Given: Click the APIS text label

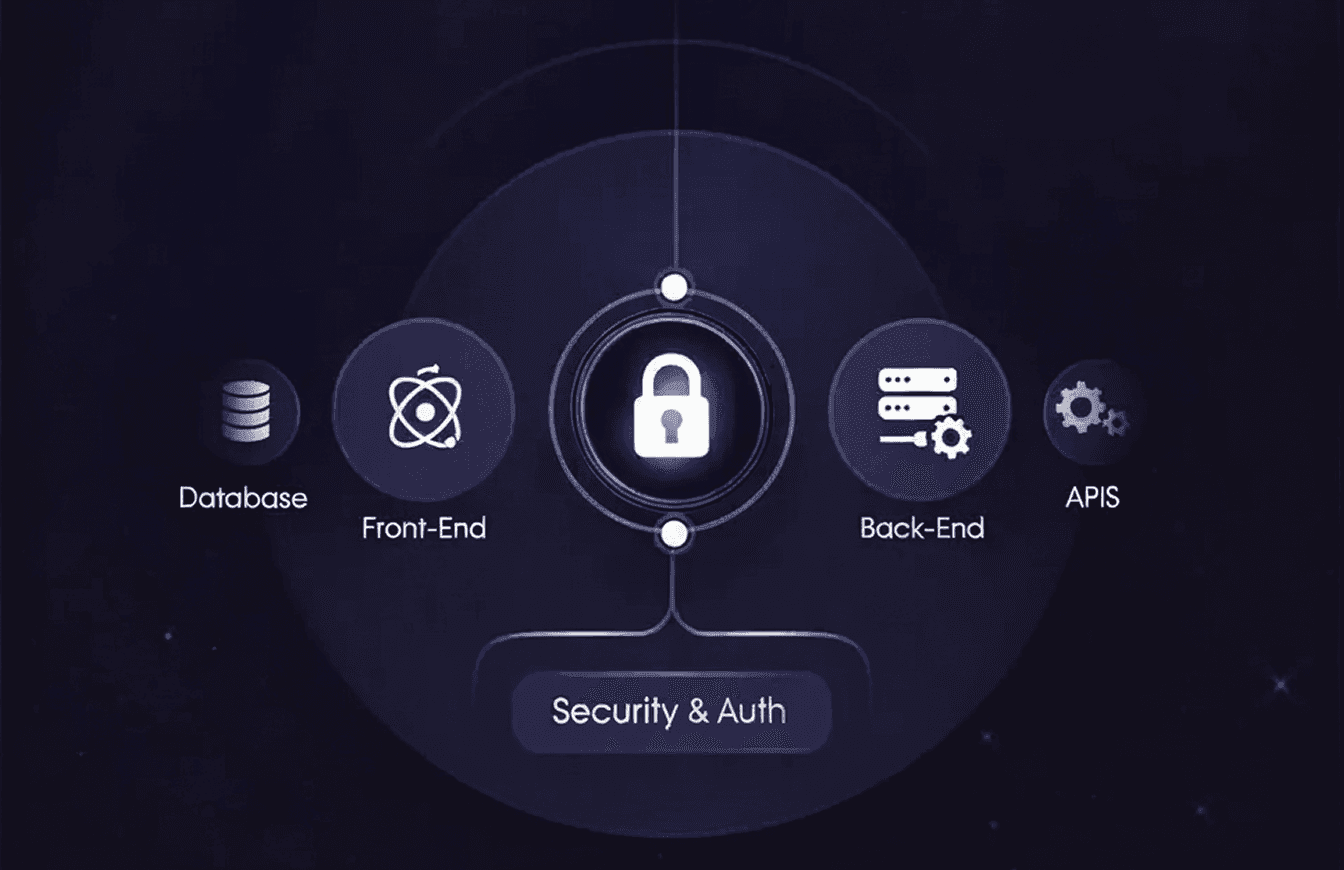Looking at the screenshot, I should coord(1092,497).
